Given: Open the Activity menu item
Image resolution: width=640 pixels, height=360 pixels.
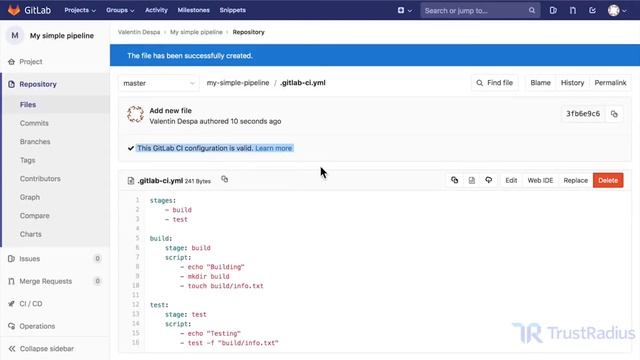Looking at the screenshot, I should click(x=156, y=10).
